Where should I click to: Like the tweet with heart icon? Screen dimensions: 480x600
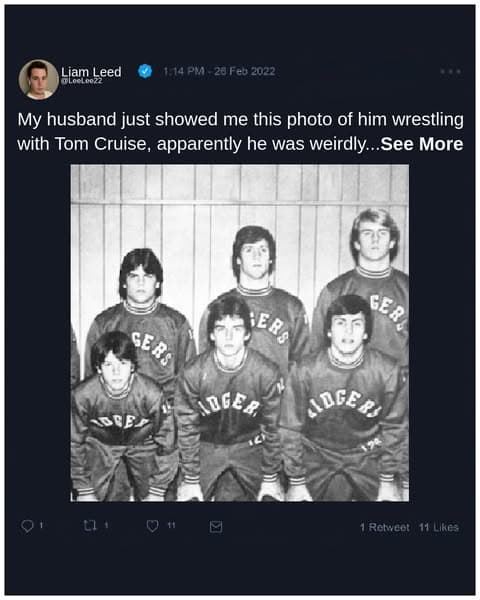(152, 526)
